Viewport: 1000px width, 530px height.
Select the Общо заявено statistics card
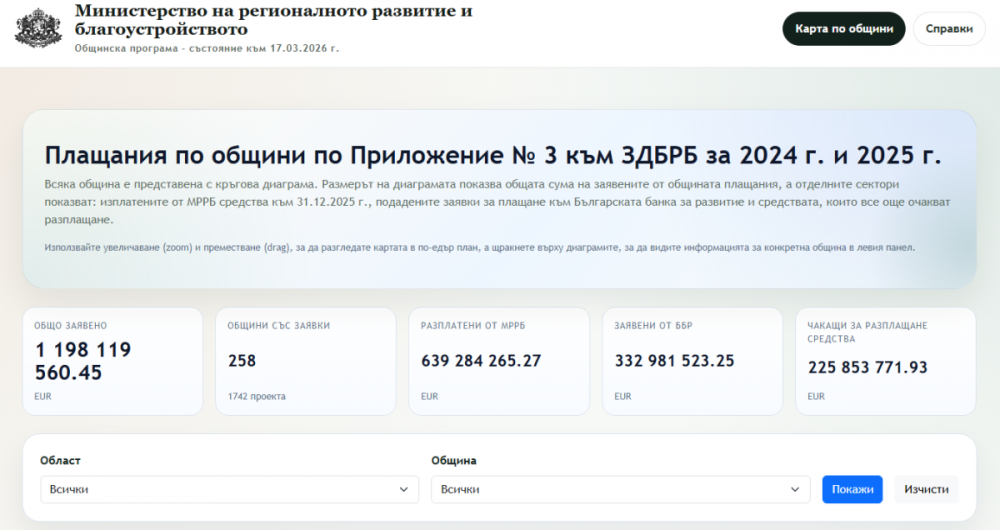tap(111, 361)
